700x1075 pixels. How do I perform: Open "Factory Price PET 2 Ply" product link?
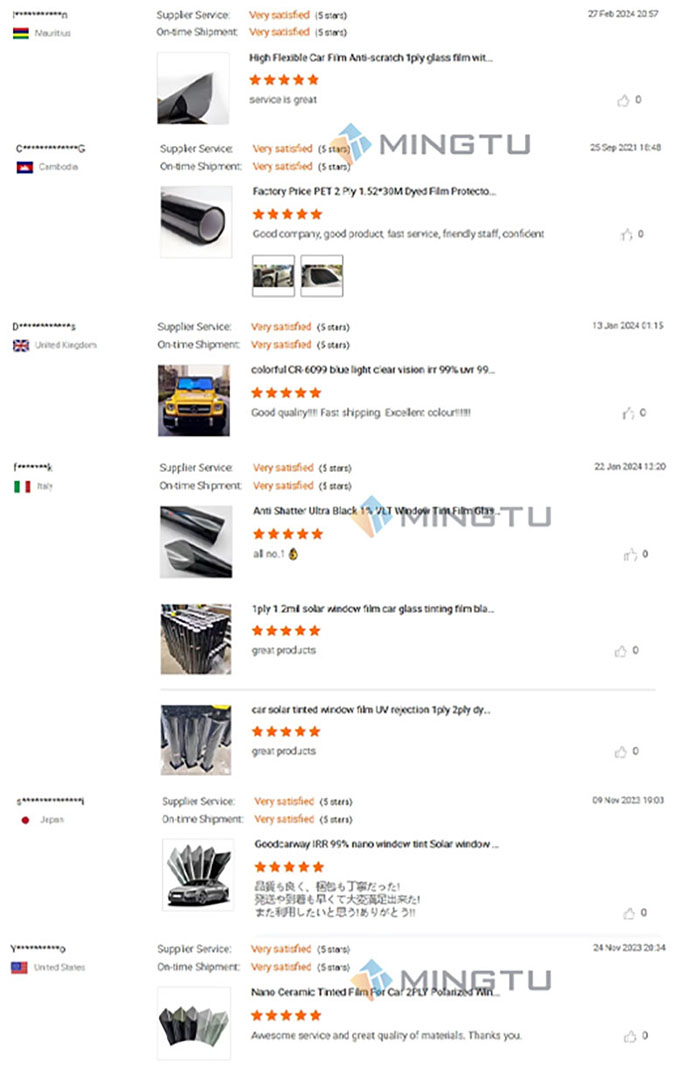click(x=374, y=191)
